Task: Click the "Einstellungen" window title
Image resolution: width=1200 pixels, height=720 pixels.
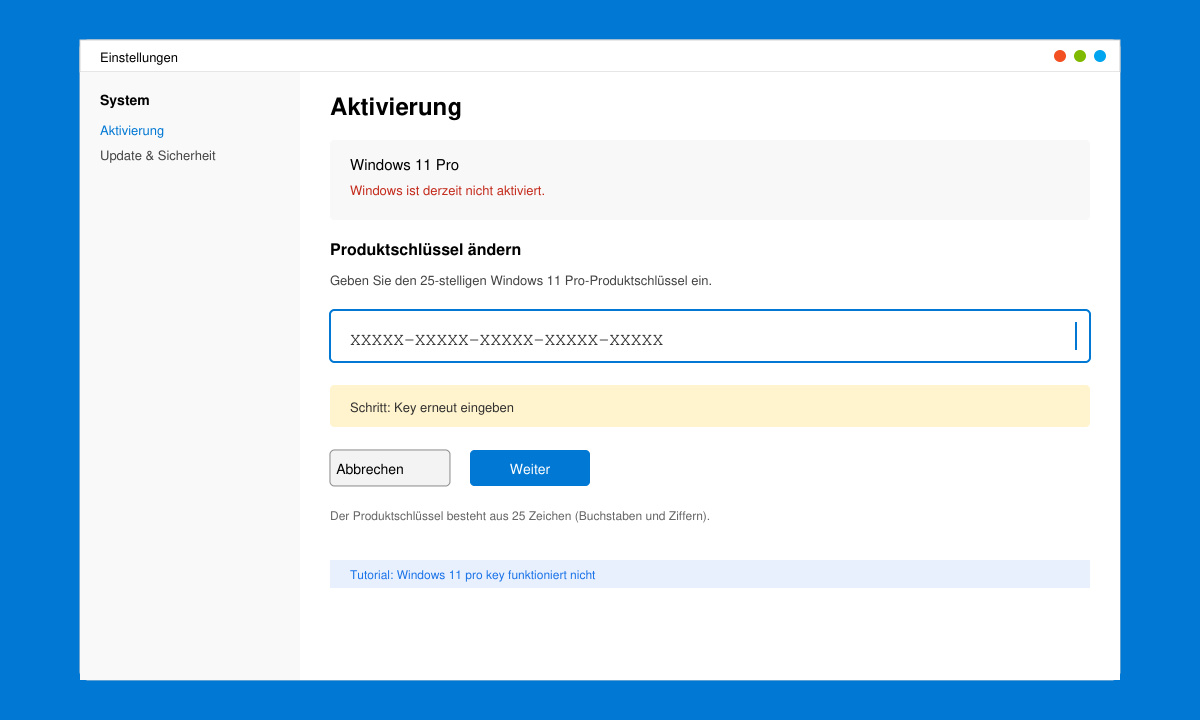Action: (139, 57)
